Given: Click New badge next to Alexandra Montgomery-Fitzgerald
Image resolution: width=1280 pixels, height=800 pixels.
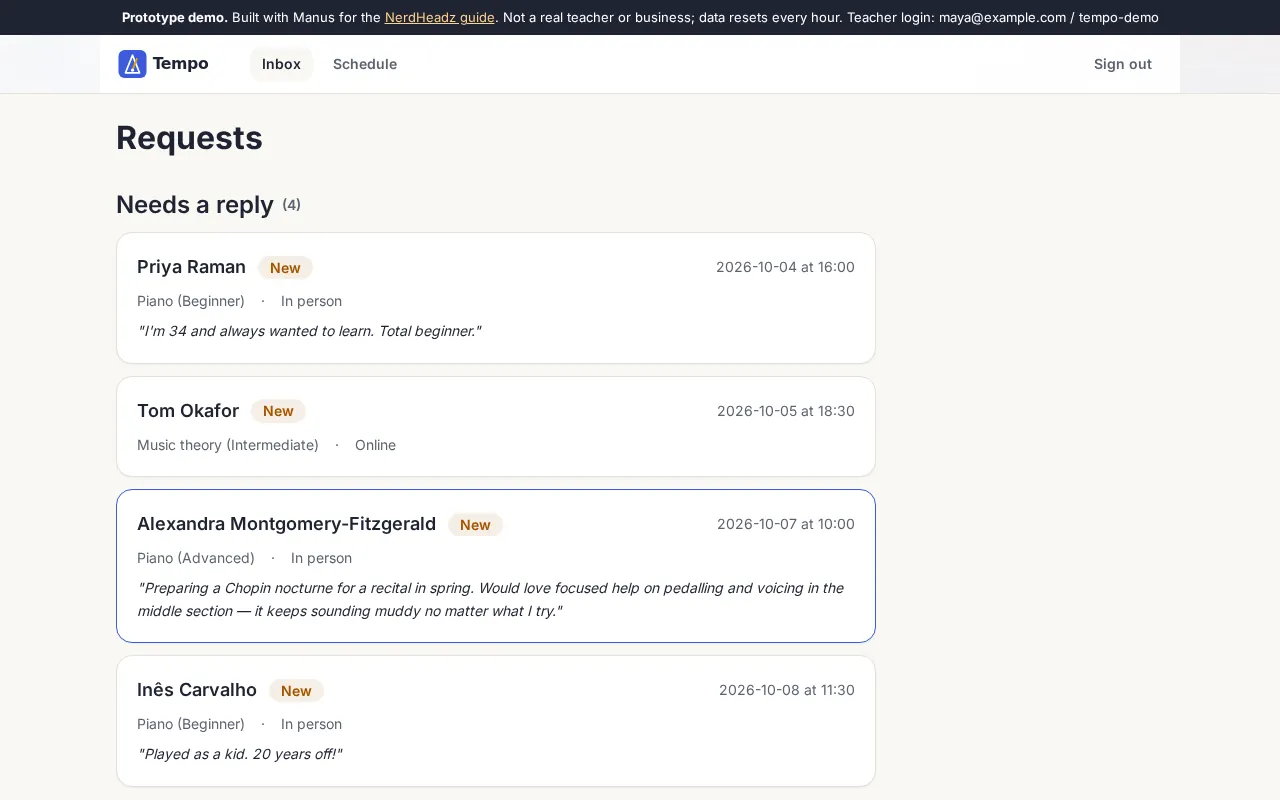Looking at the screenshot, I should pyautogui.click(x=475, y=525).
